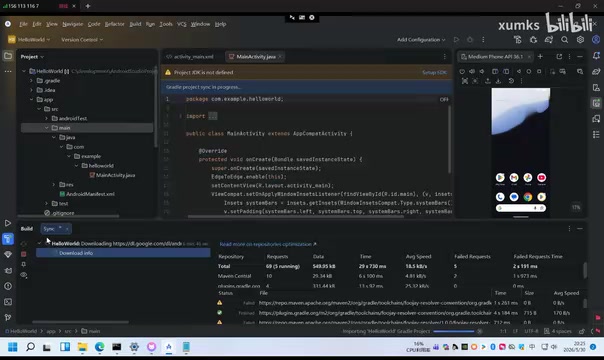
Task: Open the Run tool window play icon
Action: click(x=8, y=223)
